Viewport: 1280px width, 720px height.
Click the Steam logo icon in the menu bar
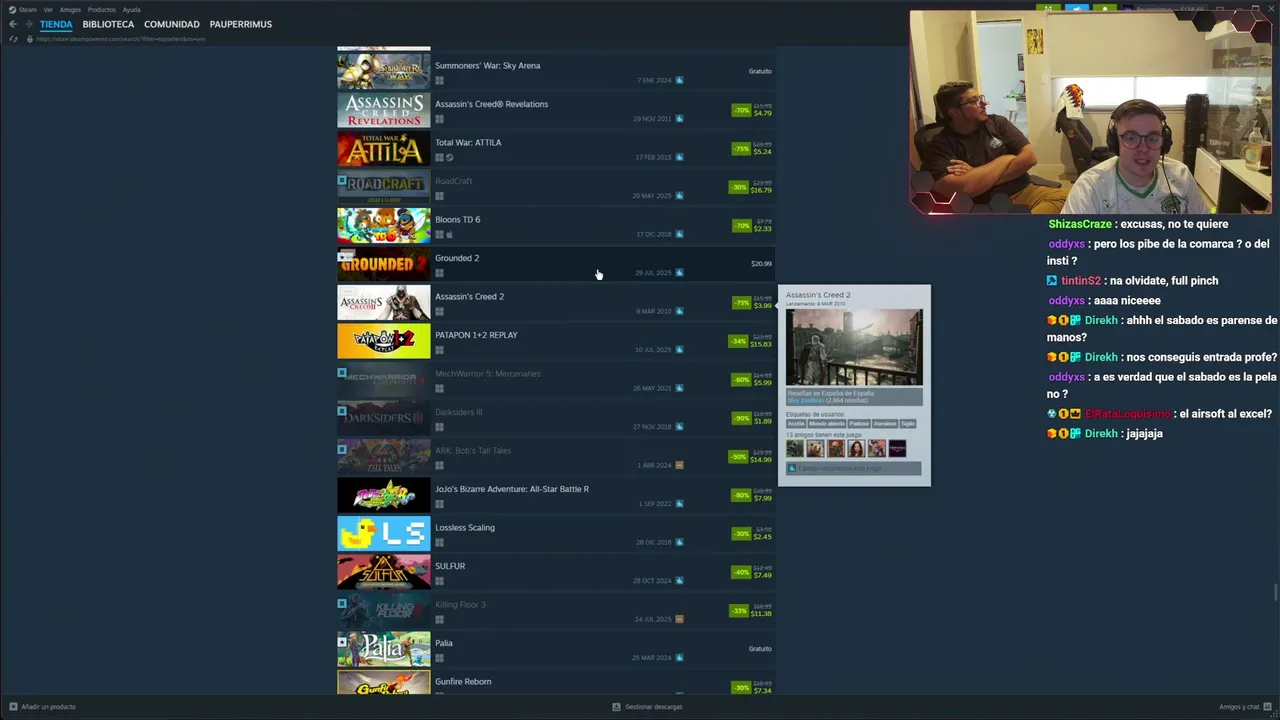[12, 10]
